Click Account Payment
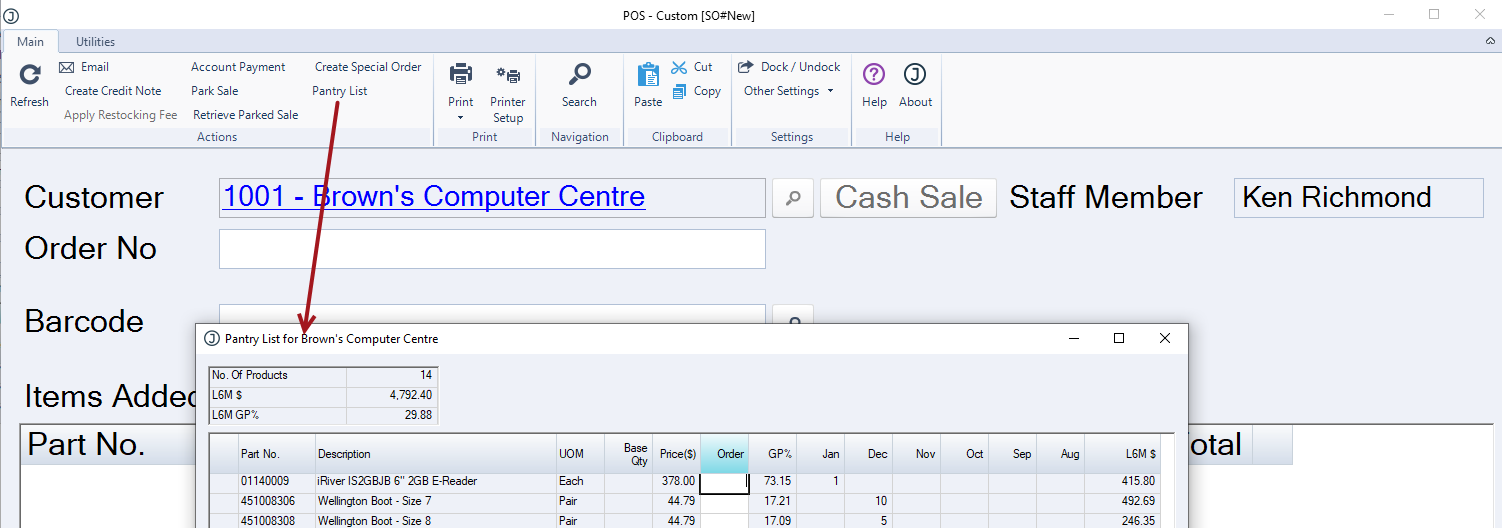 238,67
